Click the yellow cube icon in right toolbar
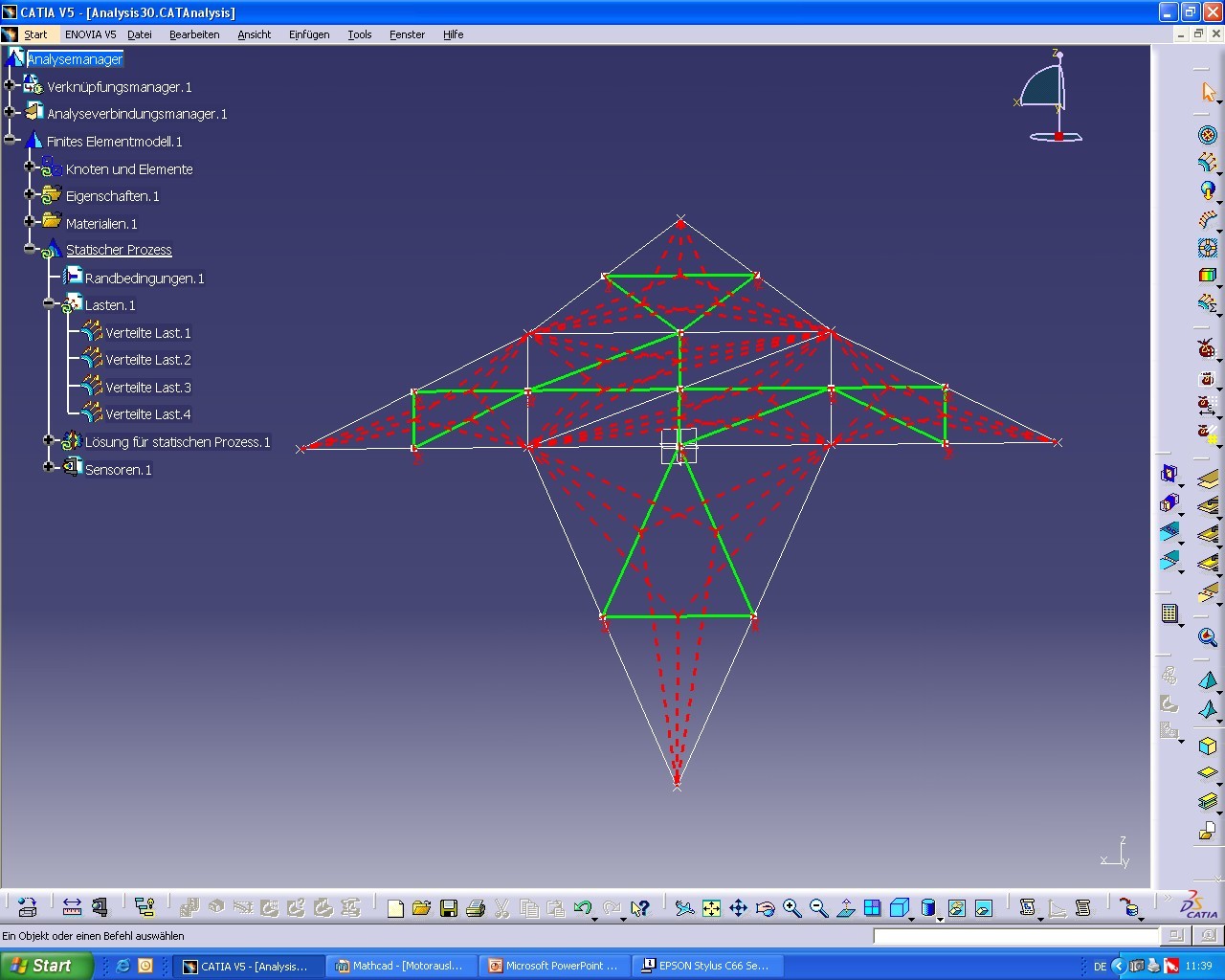Screen dimensions: 1225x980 1208,746
